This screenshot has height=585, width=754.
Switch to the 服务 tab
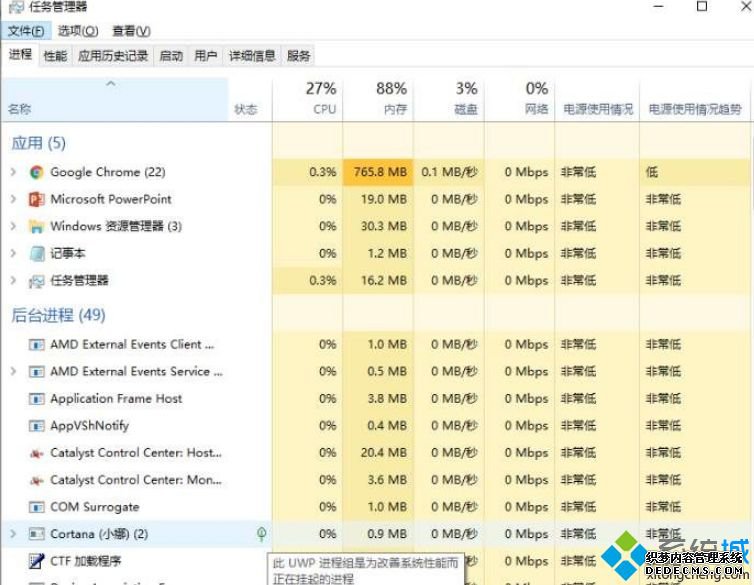298,56
